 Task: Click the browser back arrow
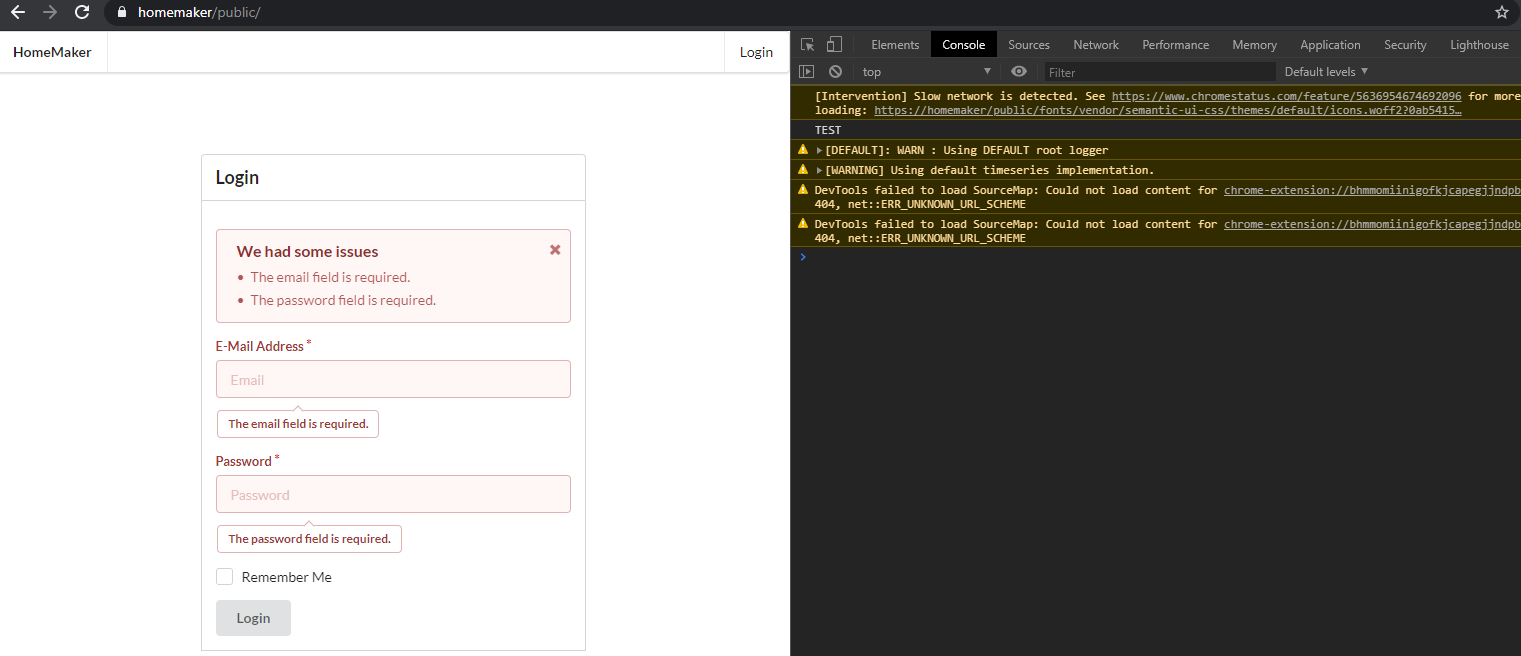17,13
